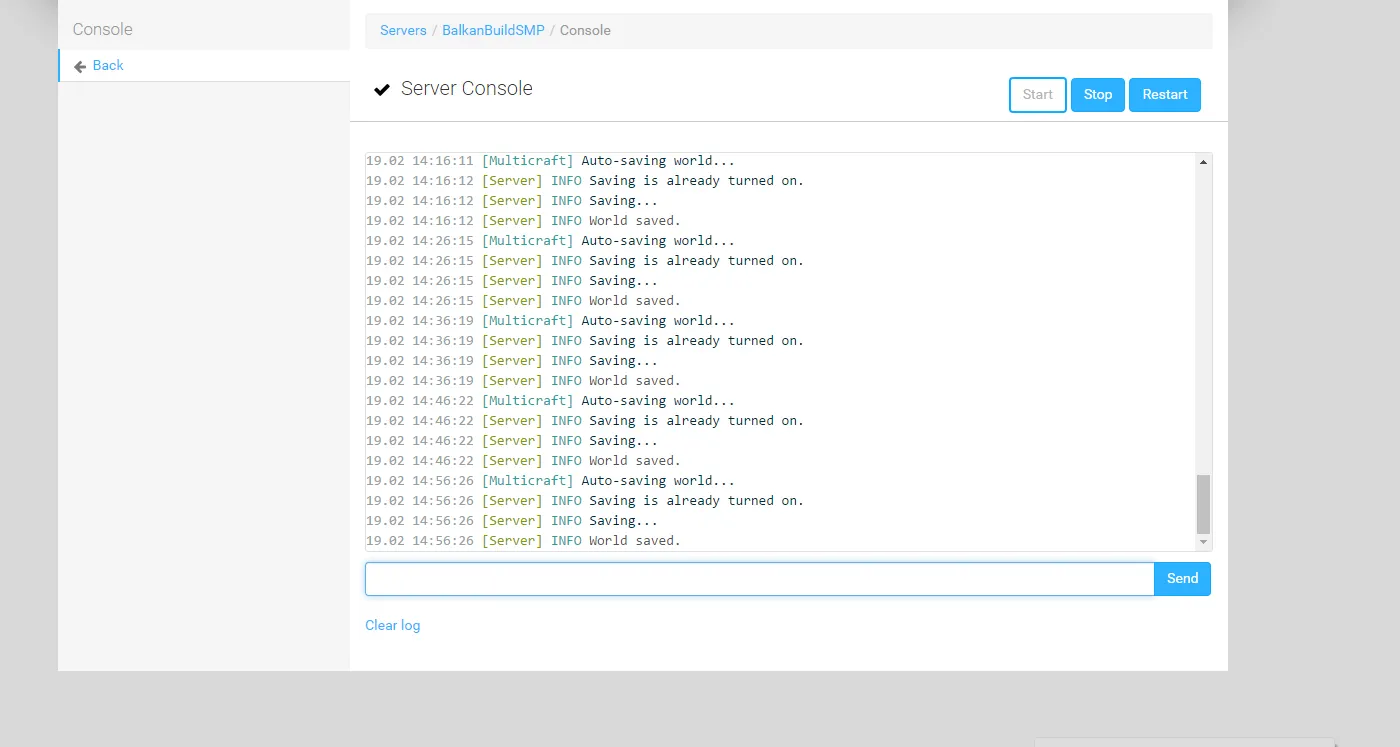Restart the server using the Restart button
Image resolution: width=1400 pixels, height=747 pixels.
[x=1164, y=95]
